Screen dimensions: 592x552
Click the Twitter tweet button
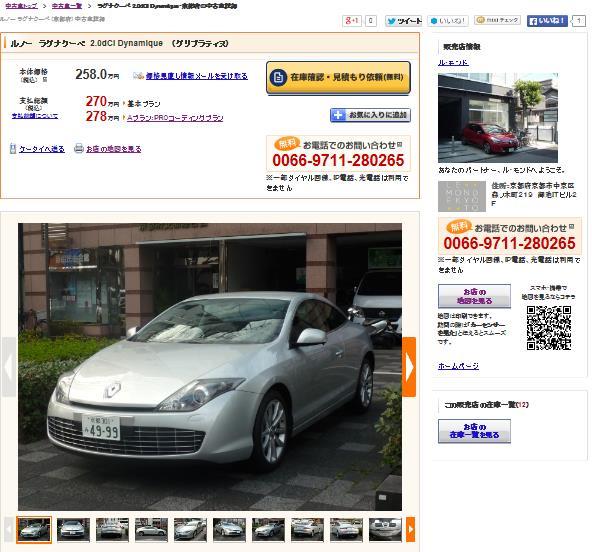[403, 21]
